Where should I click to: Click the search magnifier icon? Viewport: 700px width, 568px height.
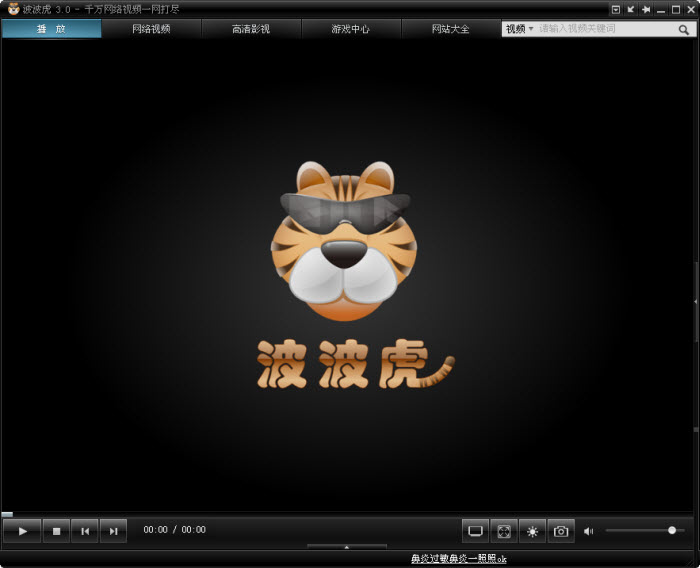(x=685, y=29)
